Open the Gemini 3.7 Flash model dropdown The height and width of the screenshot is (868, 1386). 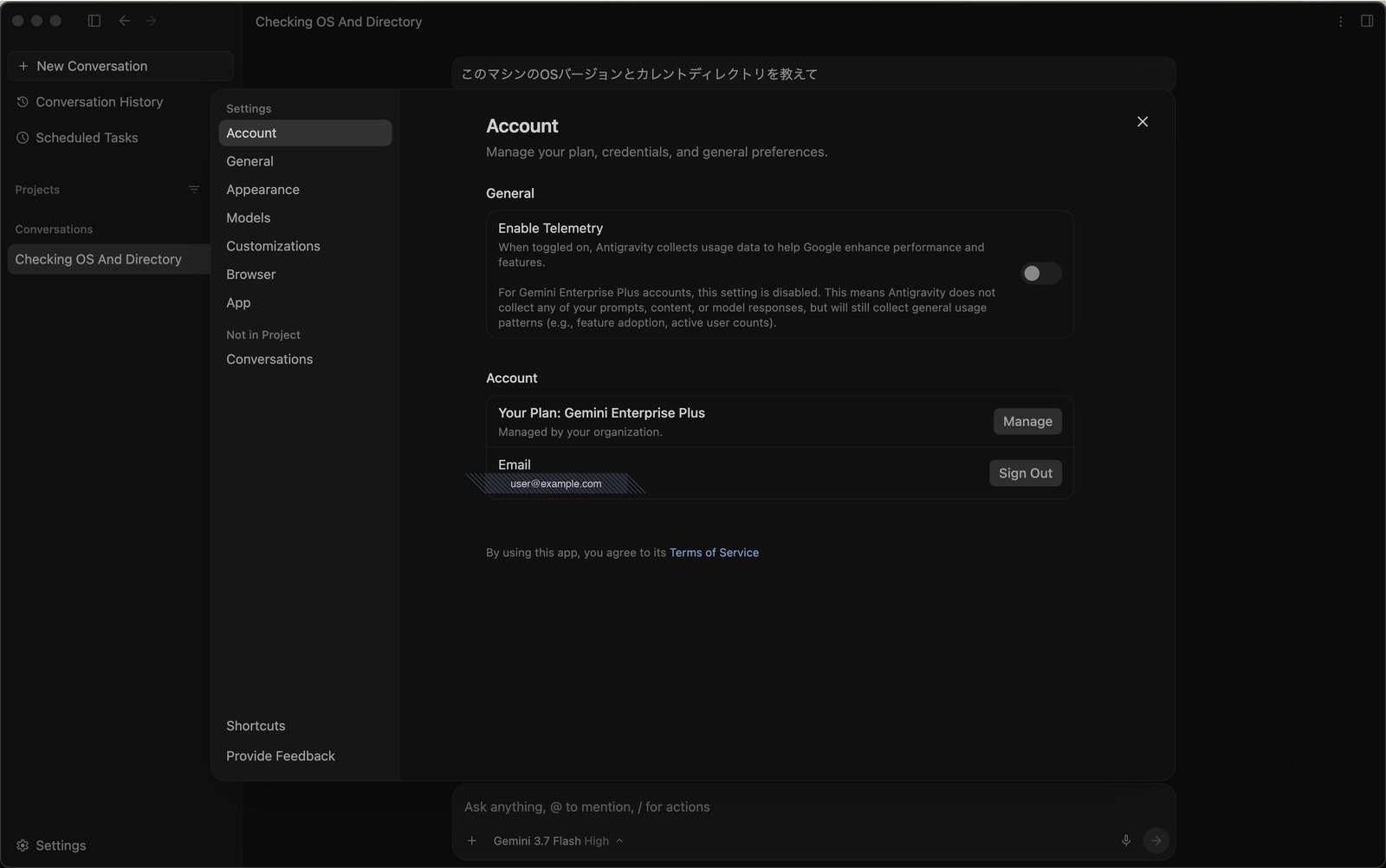coord(558,841)
